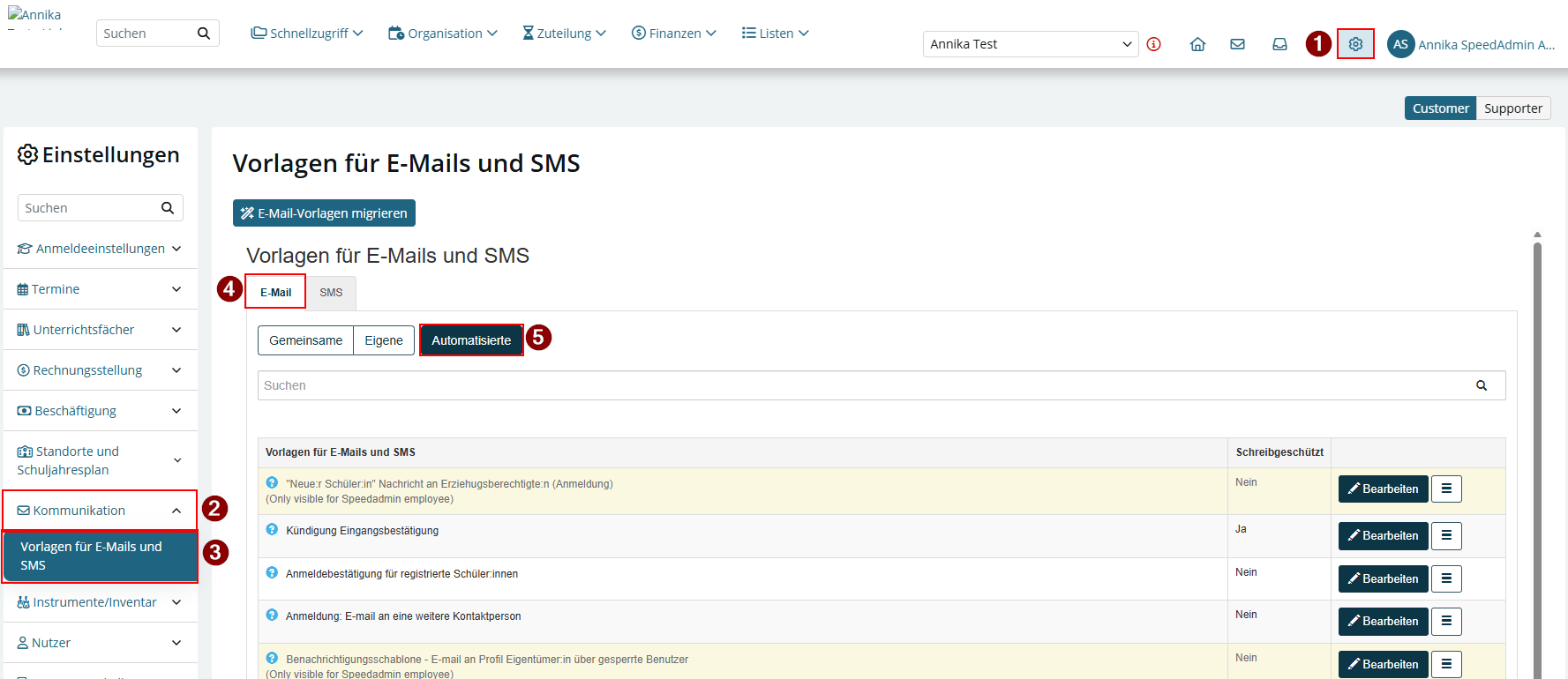The width and height of the screenshot is (1568, 679).
Task: Expand Anmeldeeinstellungen section
Action: [100, 249]
